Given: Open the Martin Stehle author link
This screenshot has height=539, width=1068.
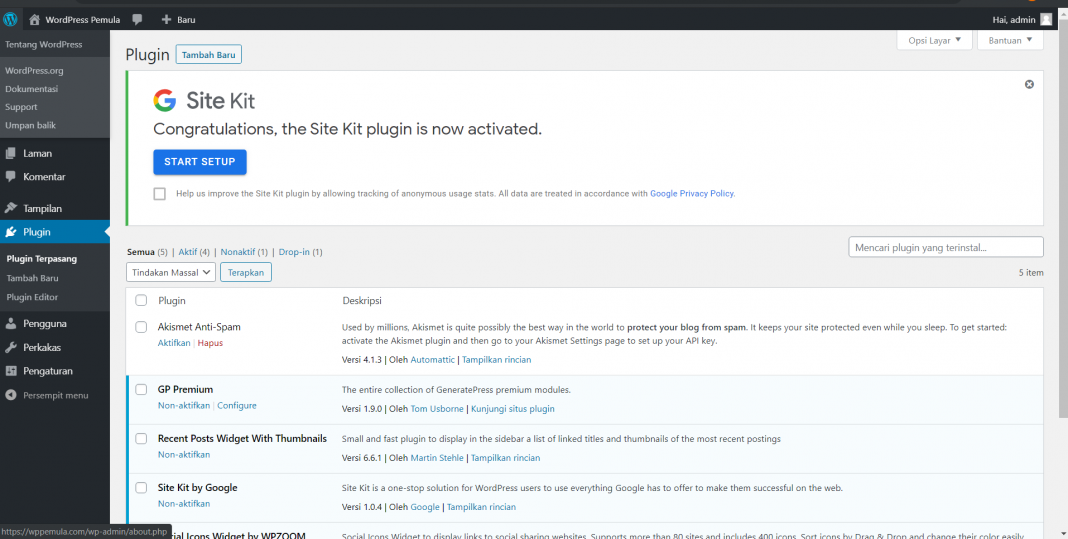Looking at the screenshot, I should coord(437,458).
